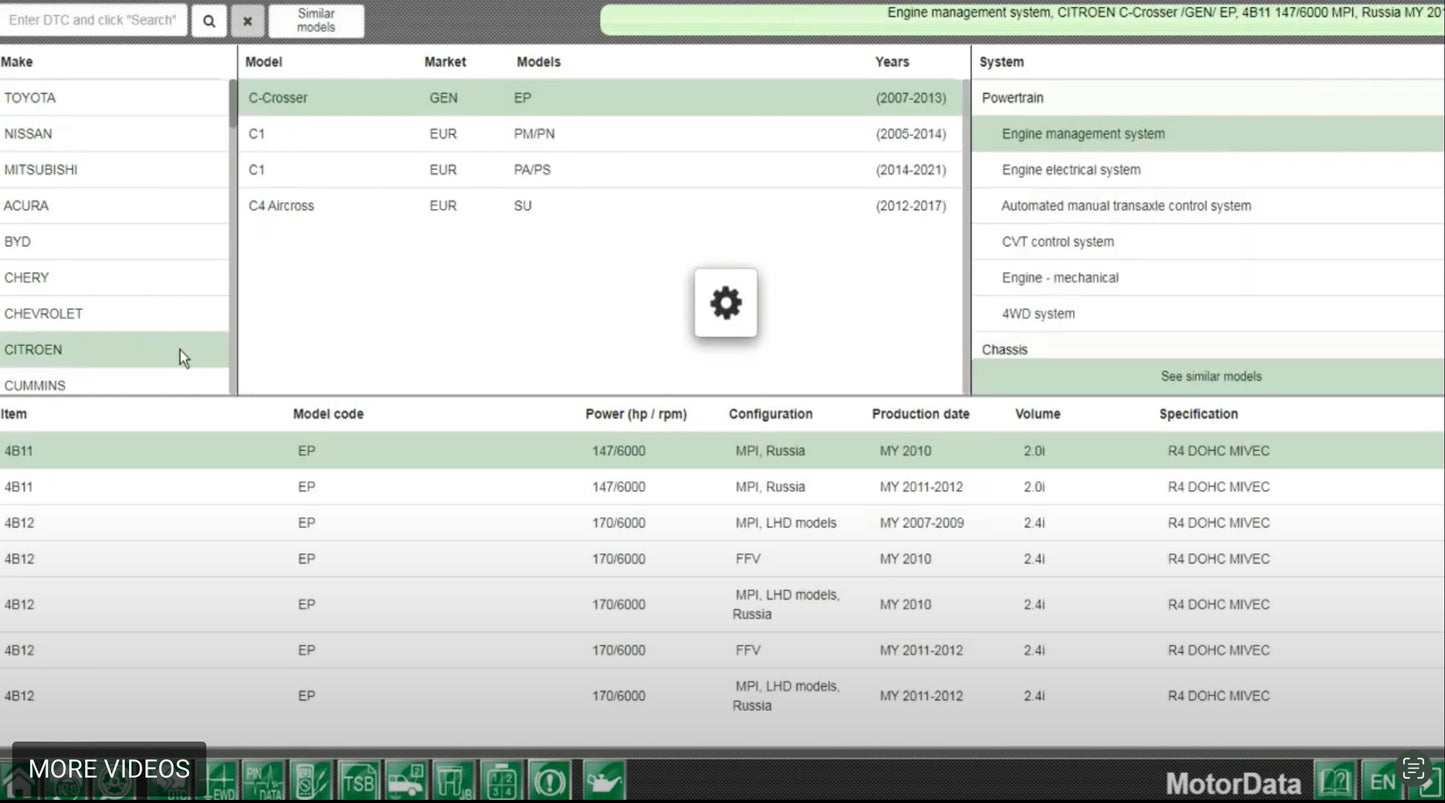Viewport: 1445px width, 803px height.
Task: Click the gear settings icon
Action: coord(726,302)
